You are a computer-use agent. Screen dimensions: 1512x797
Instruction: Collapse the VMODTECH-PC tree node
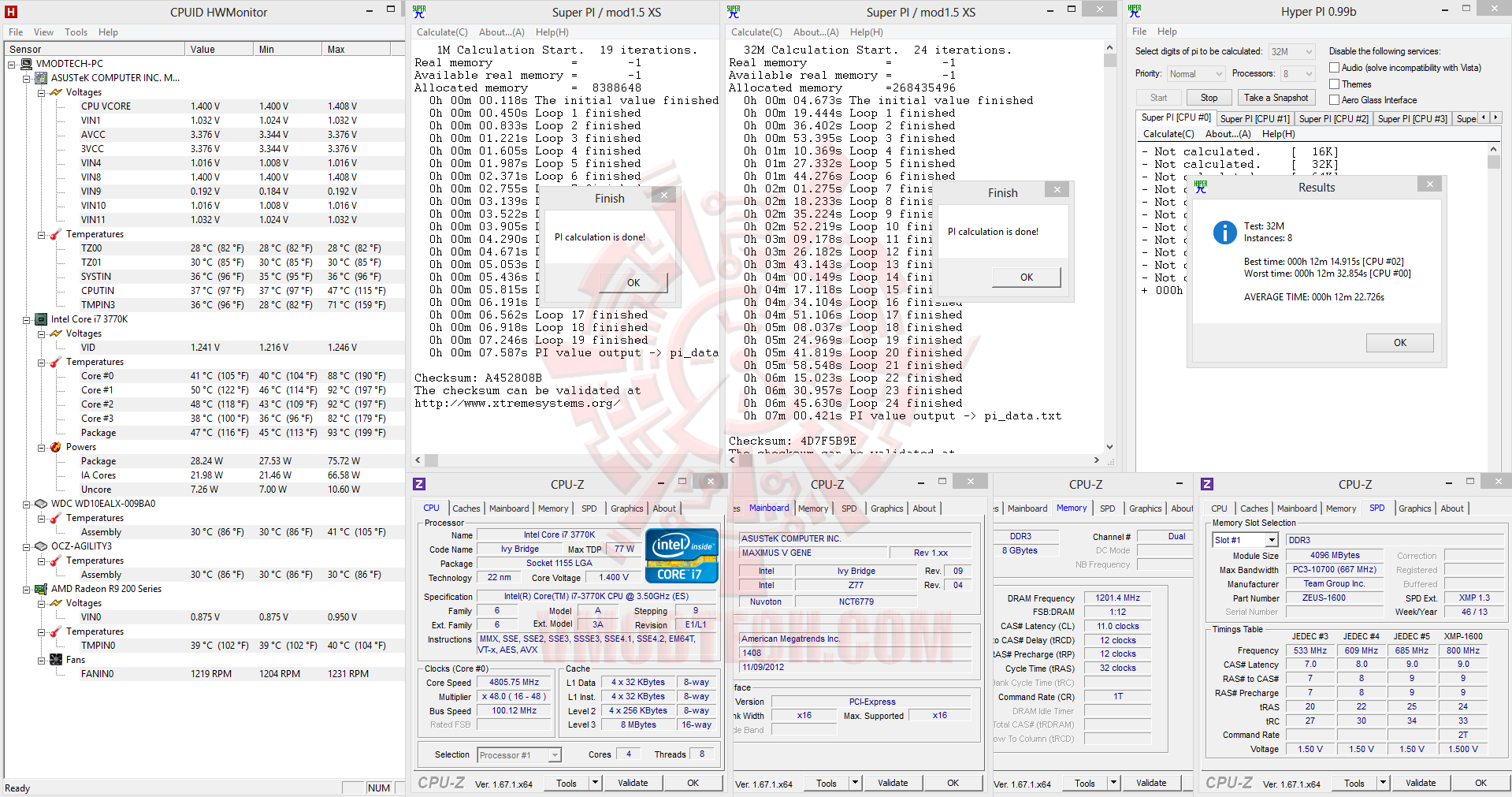pos(12,65)
